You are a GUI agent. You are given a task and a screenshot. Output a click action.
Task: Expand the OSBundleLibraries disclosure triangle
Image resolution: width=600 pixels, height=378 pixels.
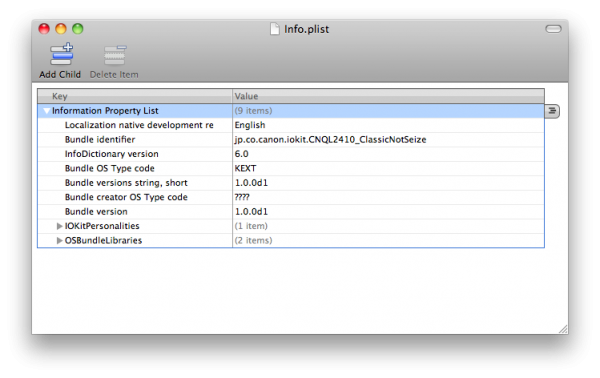[59, 241]
